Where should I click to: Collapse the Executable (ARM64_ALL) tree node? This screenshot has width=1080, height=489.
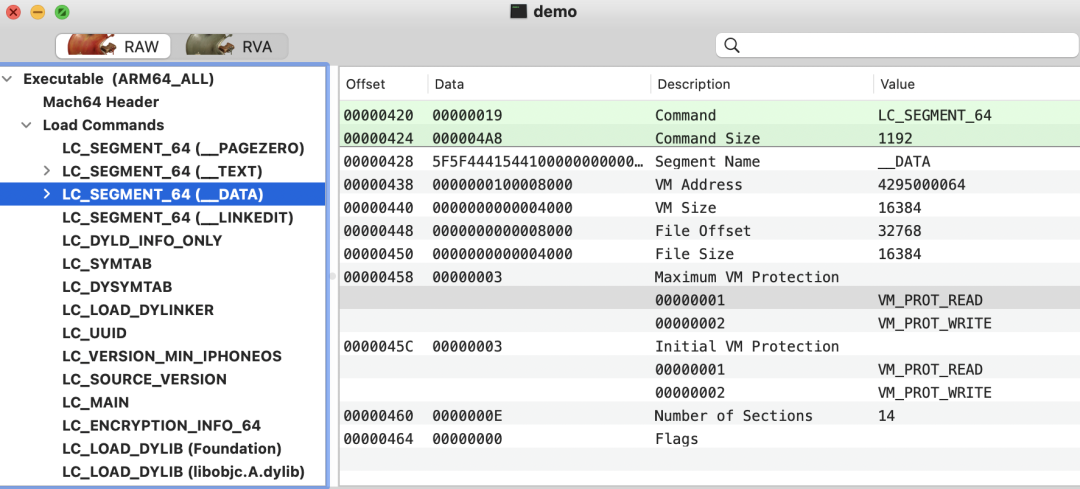click(8, 79)
